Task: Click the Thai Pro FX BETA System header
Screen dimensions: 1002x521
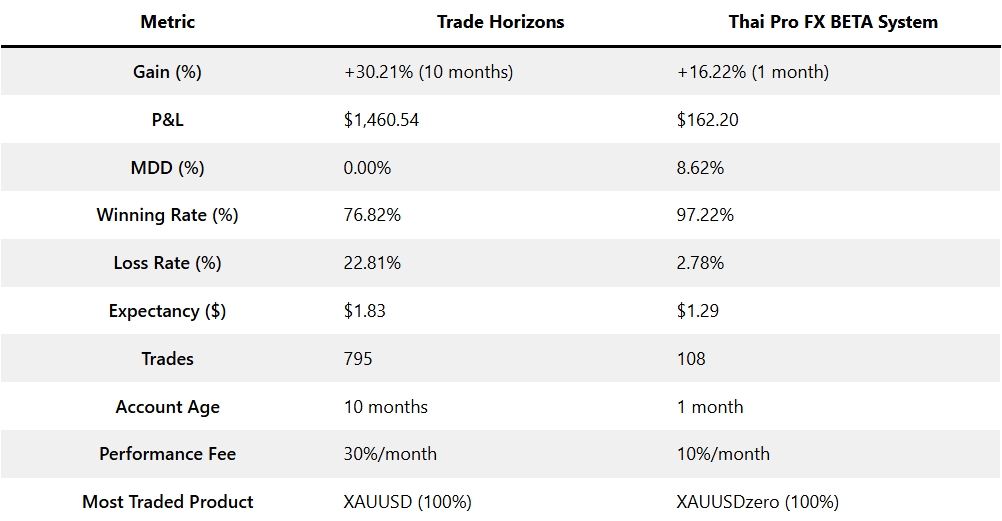Action: click(833, 22)
